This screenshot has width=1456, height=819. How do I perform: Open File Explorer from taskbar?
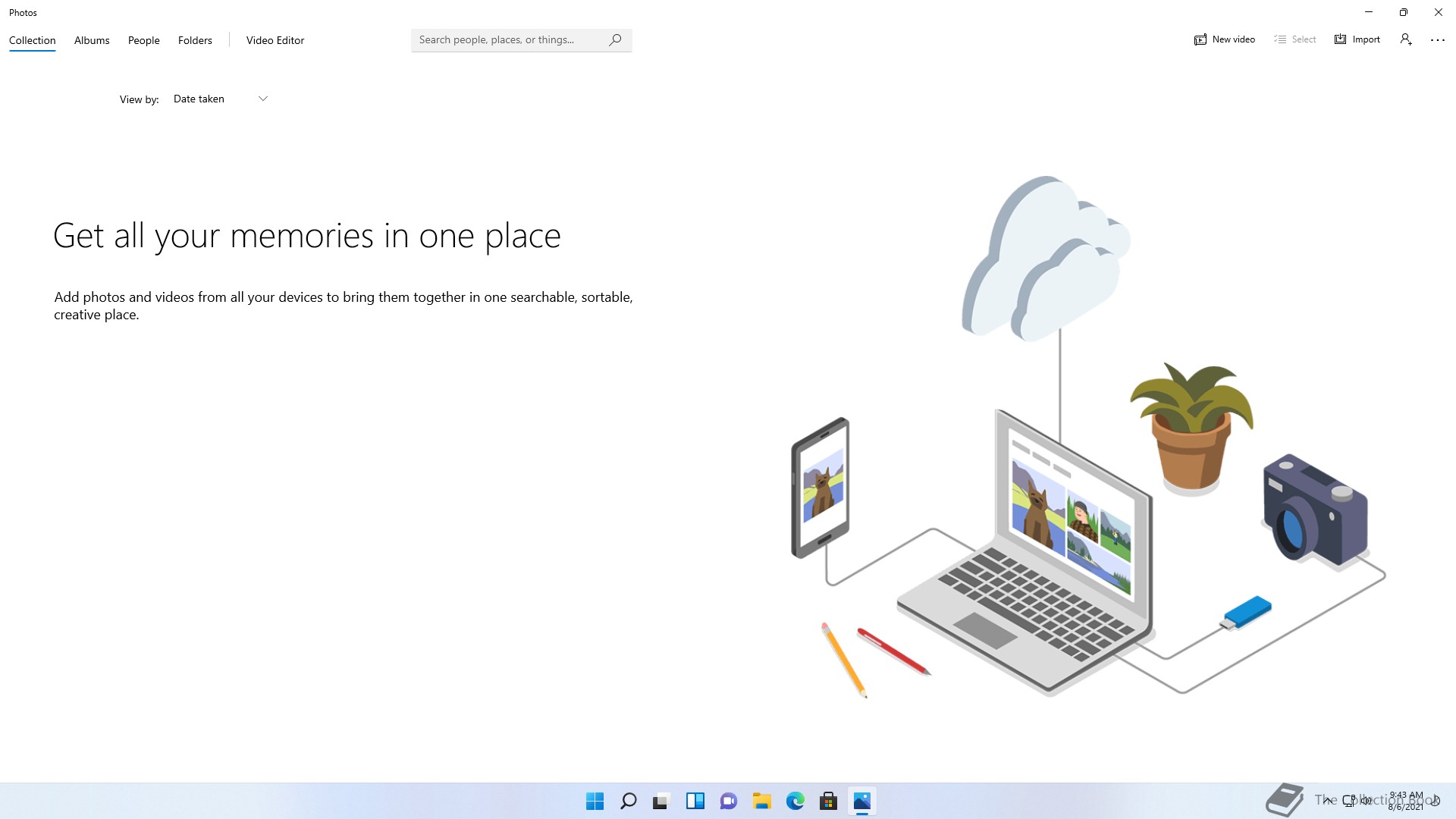761,801
